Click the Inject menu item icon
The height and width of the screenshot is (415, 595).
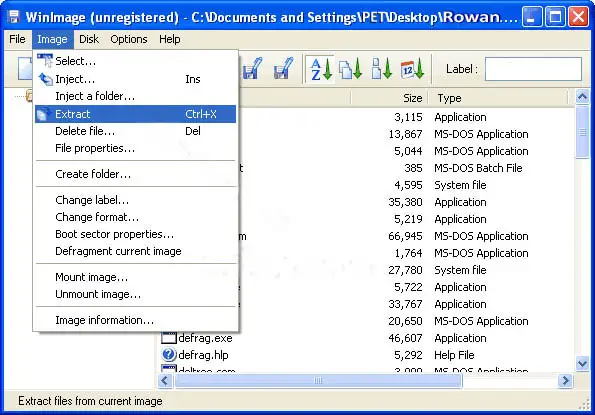pyautogui.click(x=46, y=79)
